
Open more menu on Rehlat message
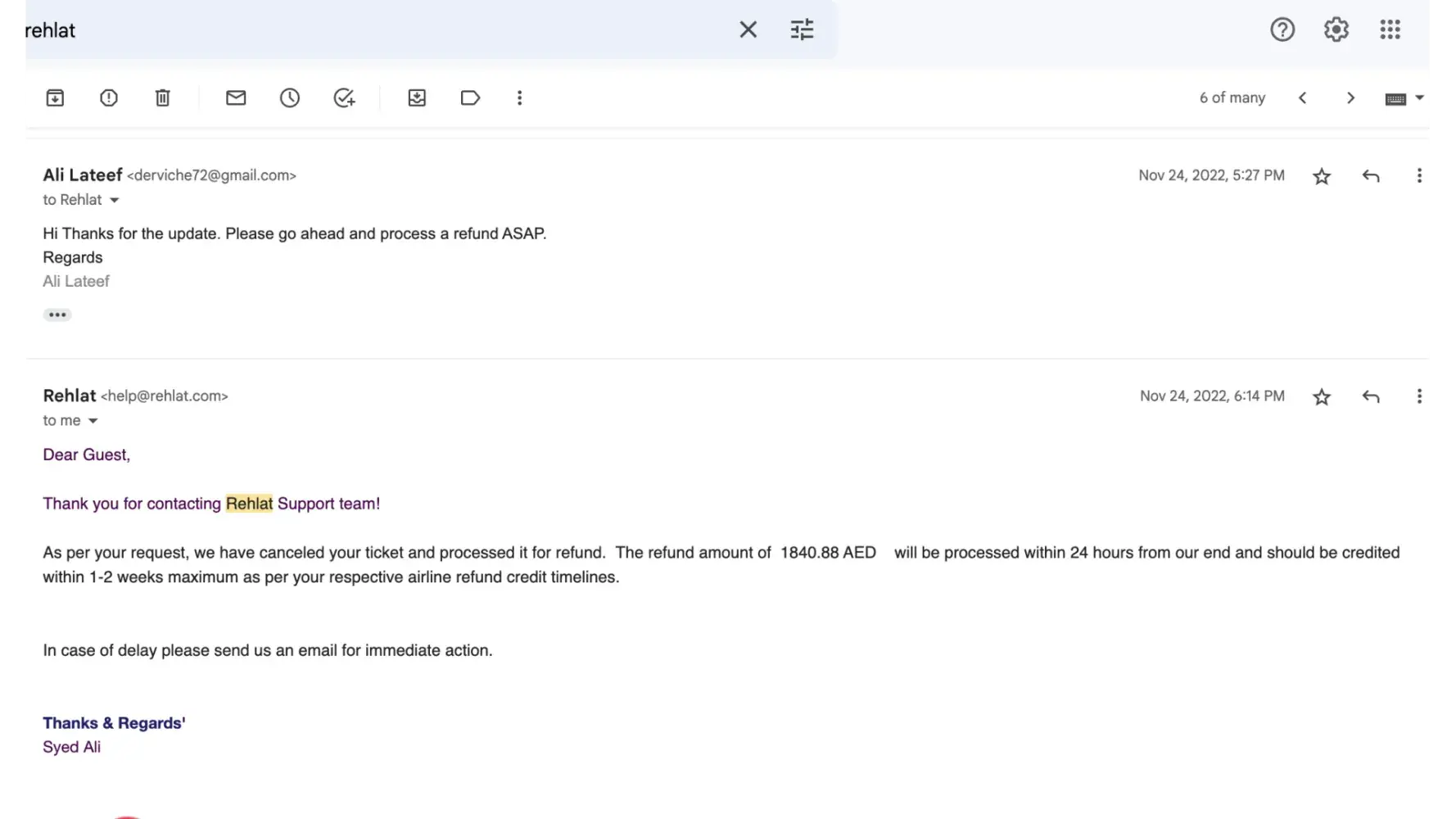pyautogui.click(x=1419, y=396)
